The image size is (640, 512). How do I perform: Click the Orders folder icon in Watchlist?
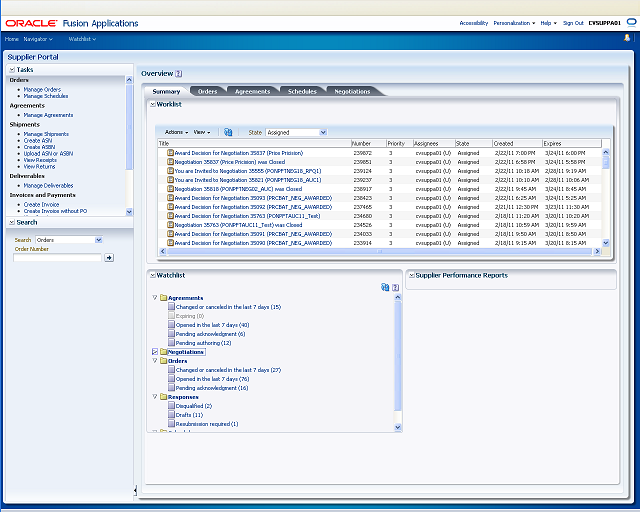tap(164, 361)
